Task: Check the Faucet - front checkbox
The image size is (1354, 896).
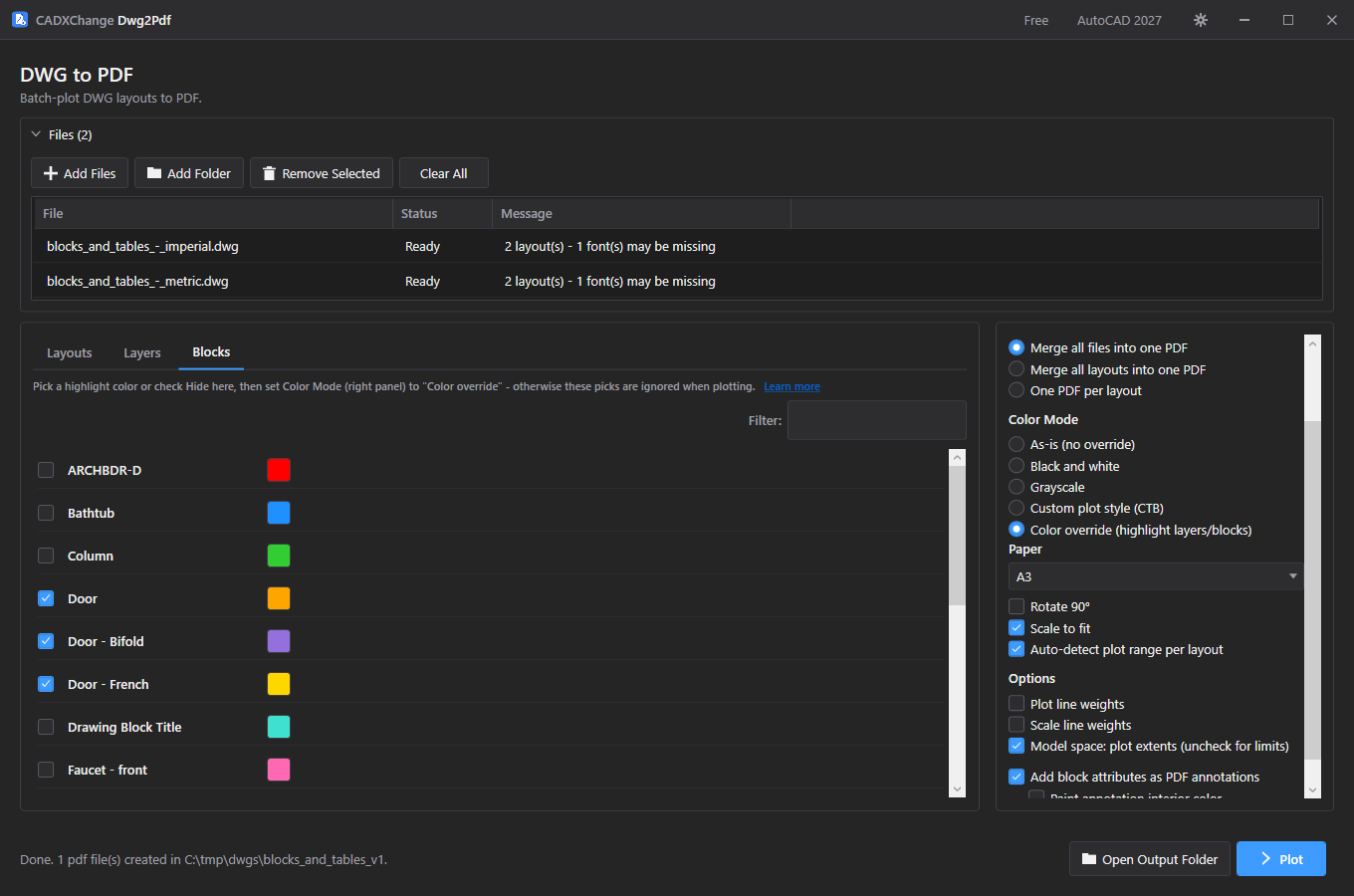Action: coord(46,770)
